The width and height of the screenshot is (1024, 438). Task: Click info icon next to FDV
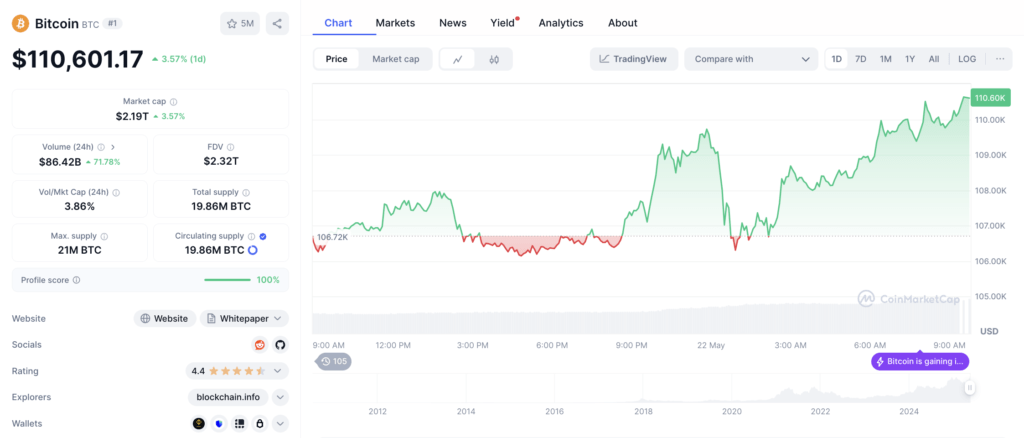click(x=231, y=148)
